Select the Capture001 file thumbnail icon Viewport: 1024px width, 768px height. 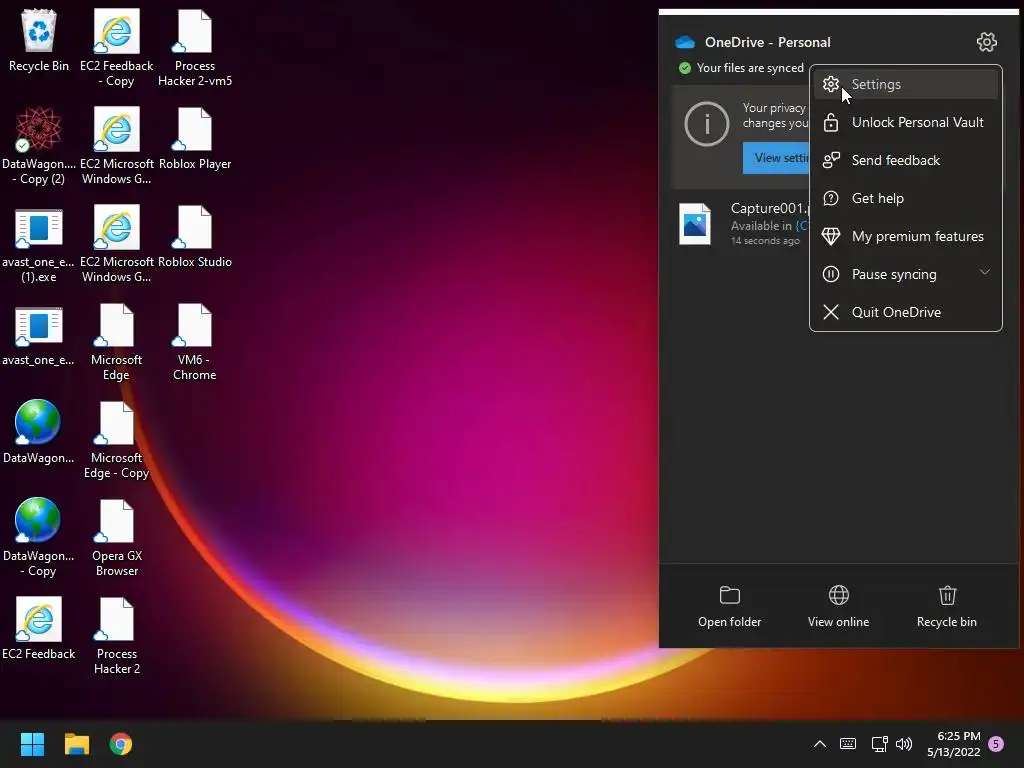click(x=694, y=224)
